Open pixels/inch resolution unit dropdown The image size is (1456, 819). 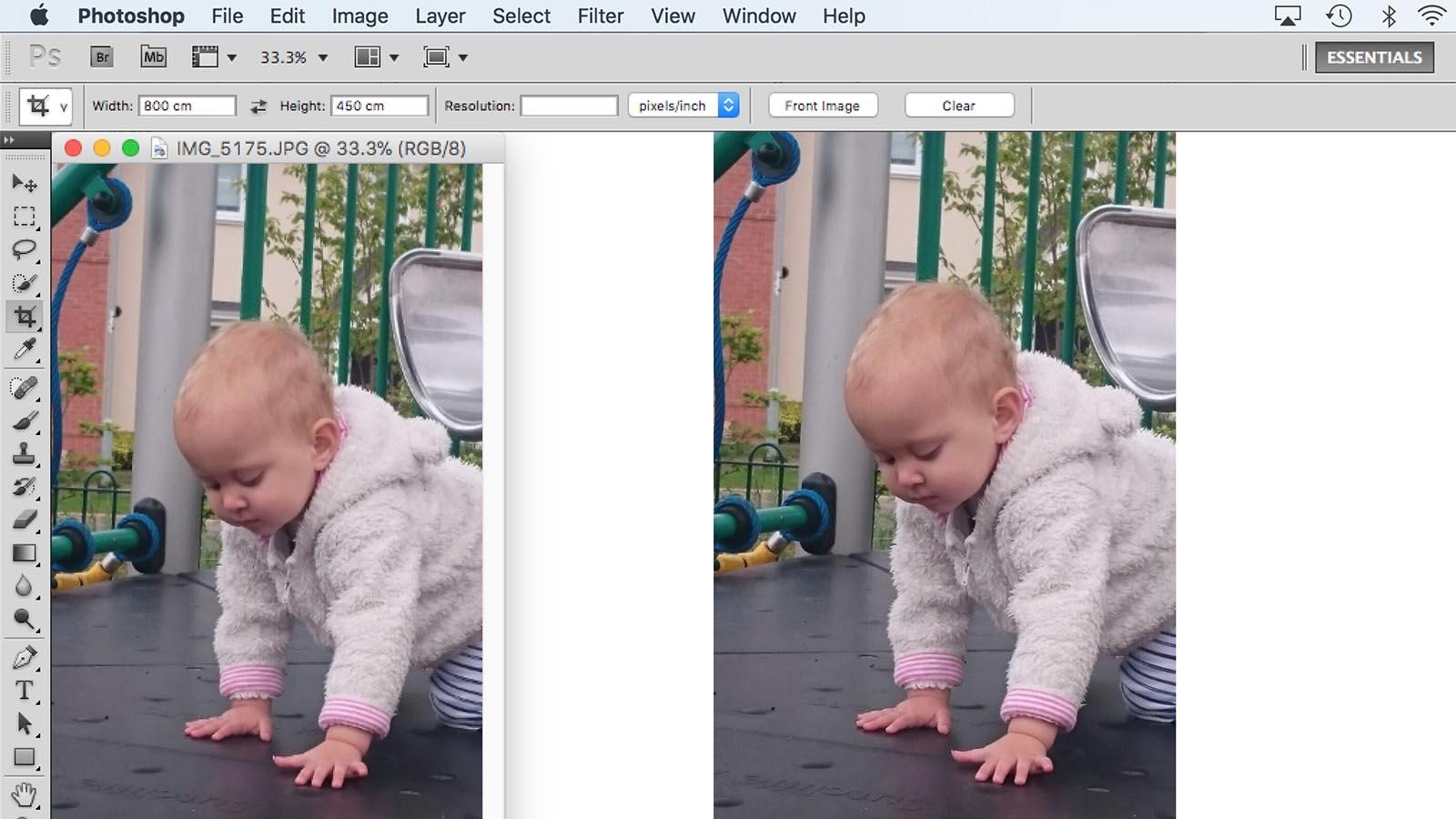(x=682, y=106)
